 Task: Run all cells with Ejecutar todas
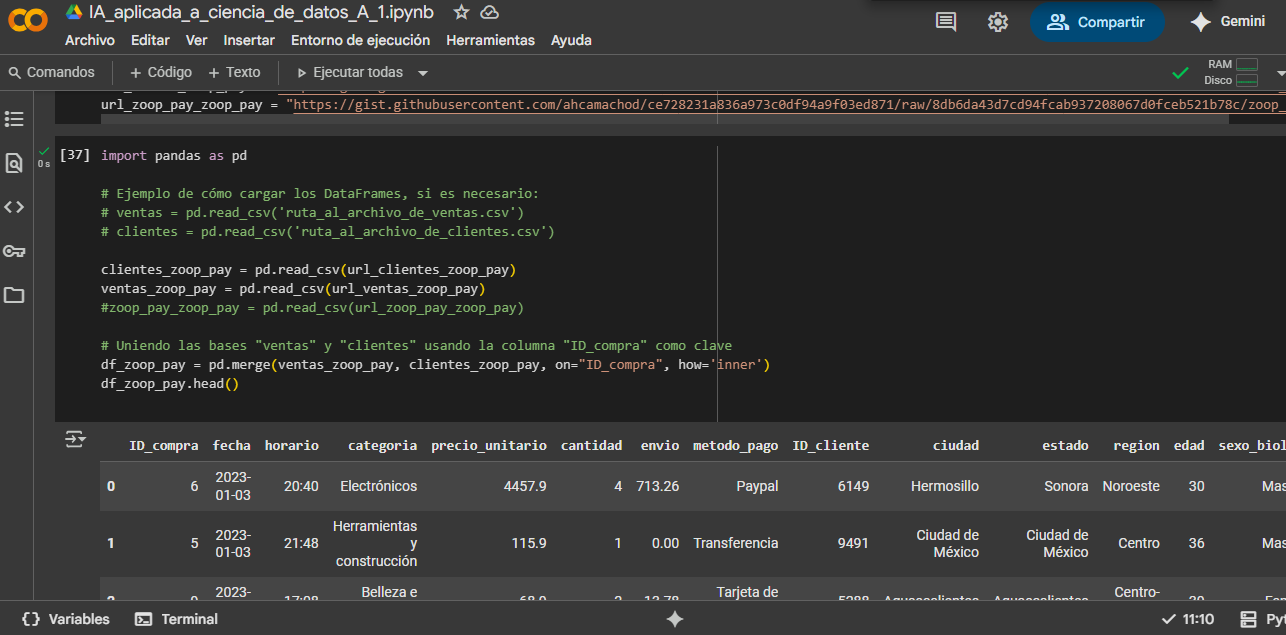pyautogui.click(x=350, y=72)
